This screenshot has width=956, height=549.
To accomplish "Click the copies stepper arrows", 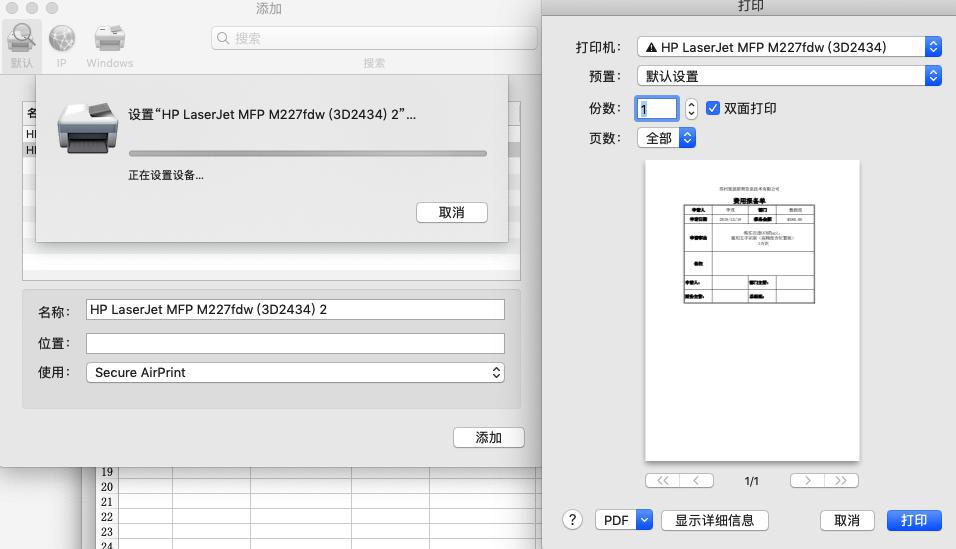I will (691, 109).
